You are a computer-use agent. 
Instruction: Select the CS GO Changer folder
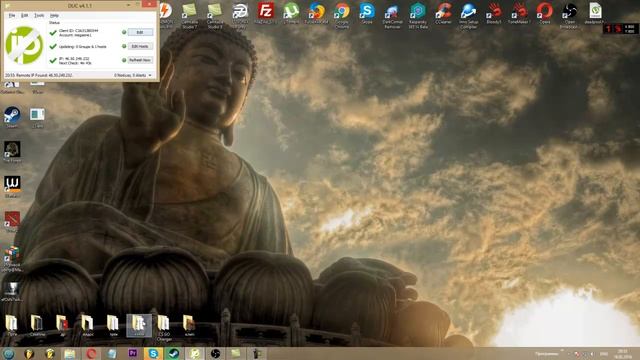164,327
